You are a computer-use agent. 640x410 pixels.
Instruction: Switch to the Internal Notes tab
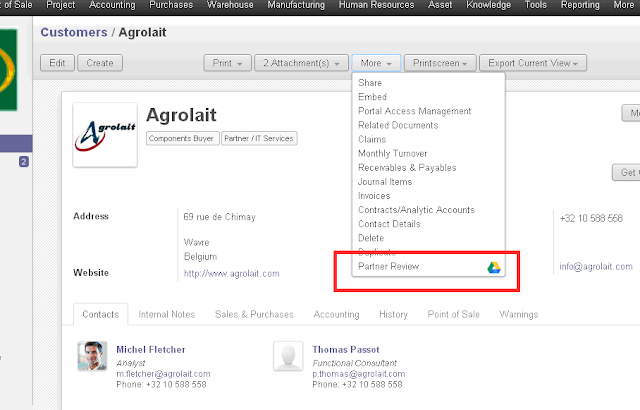167,314
